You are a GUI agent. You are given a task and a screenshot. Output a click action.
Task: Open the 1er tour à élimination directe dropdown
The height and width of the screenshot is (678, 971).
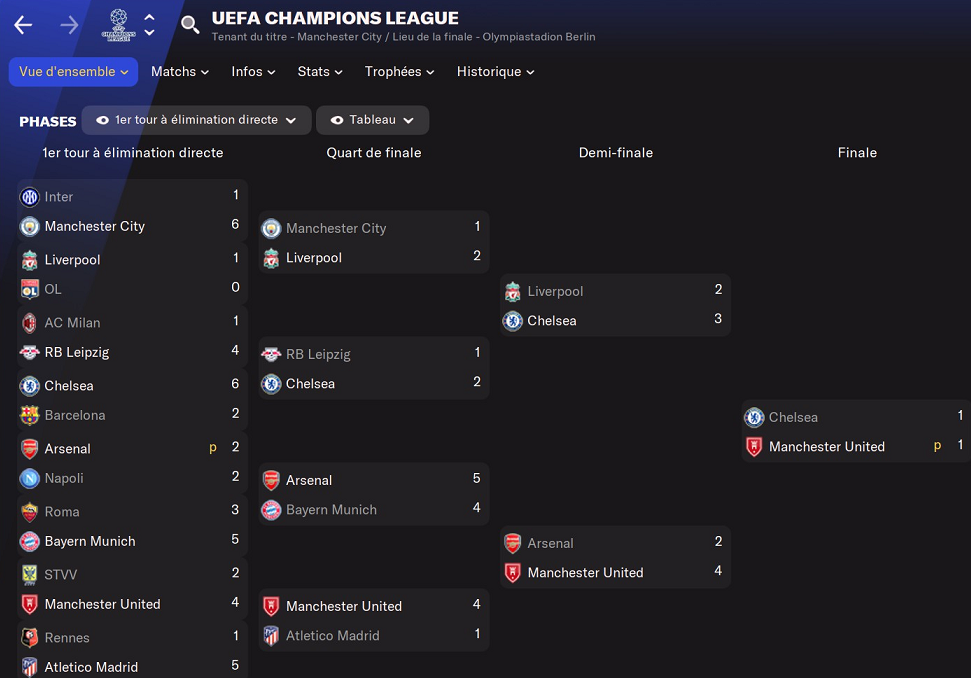coord(197,120)
